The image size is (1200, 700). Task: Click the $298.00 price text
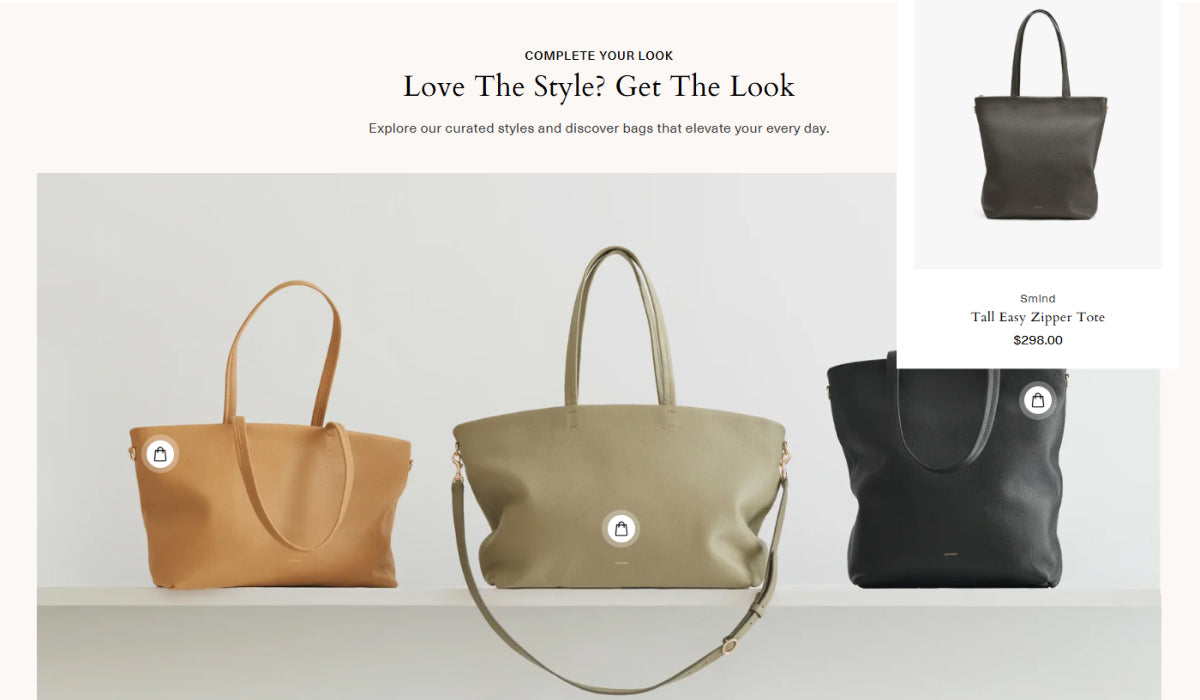[1038, 340]
